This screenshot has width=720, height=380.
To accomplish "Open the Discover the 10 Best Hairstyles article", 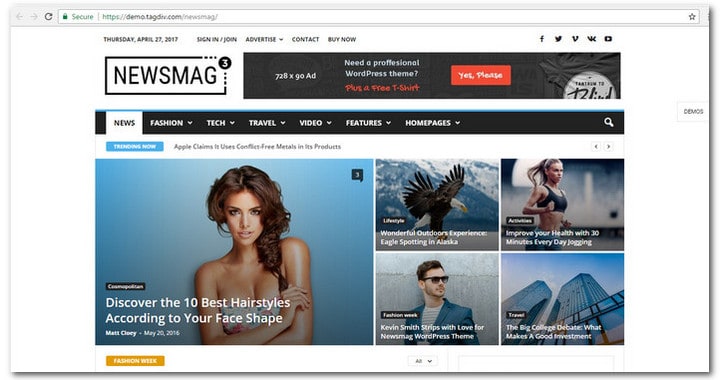I will tap(198, 310).
